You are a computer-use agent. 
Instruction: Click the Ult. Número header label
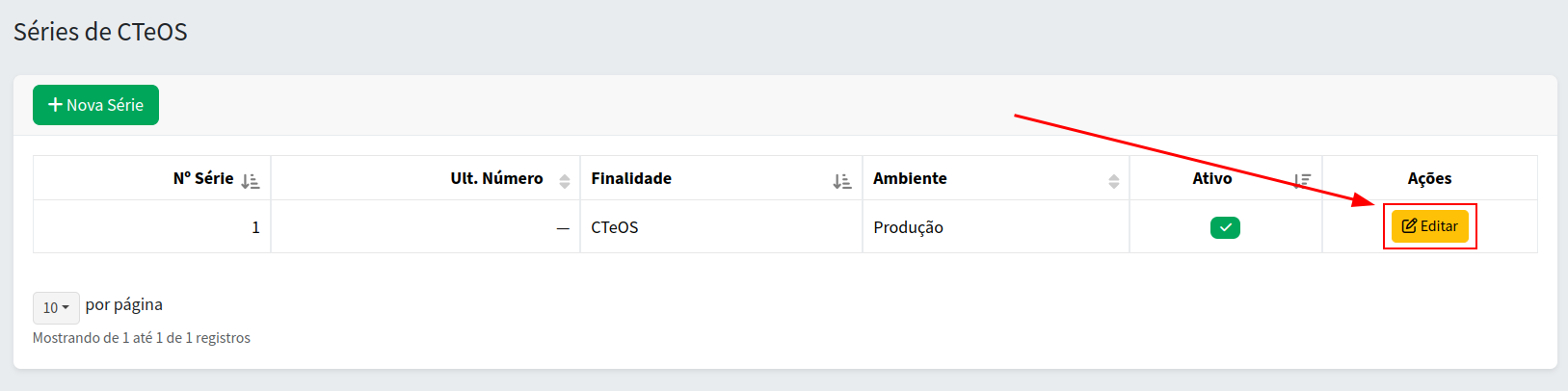[496, 178]
